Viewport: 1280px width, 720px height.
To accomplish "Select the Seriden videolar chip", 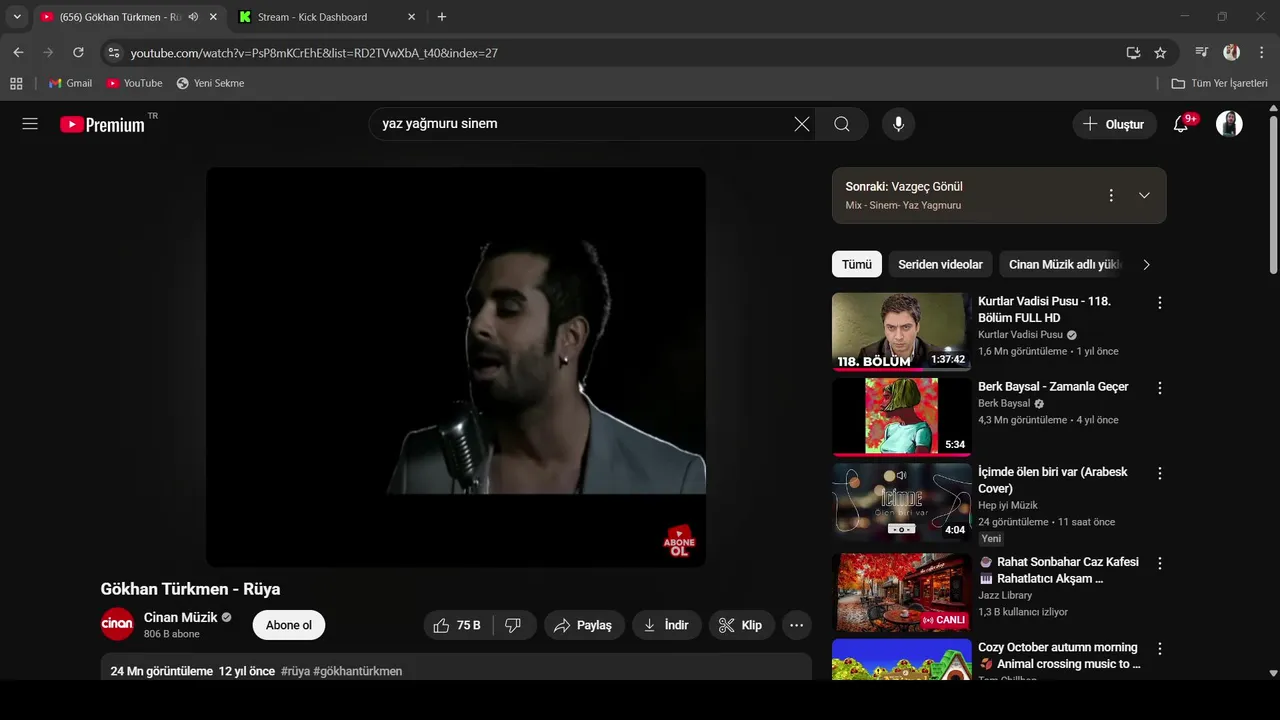I will 940,264.
